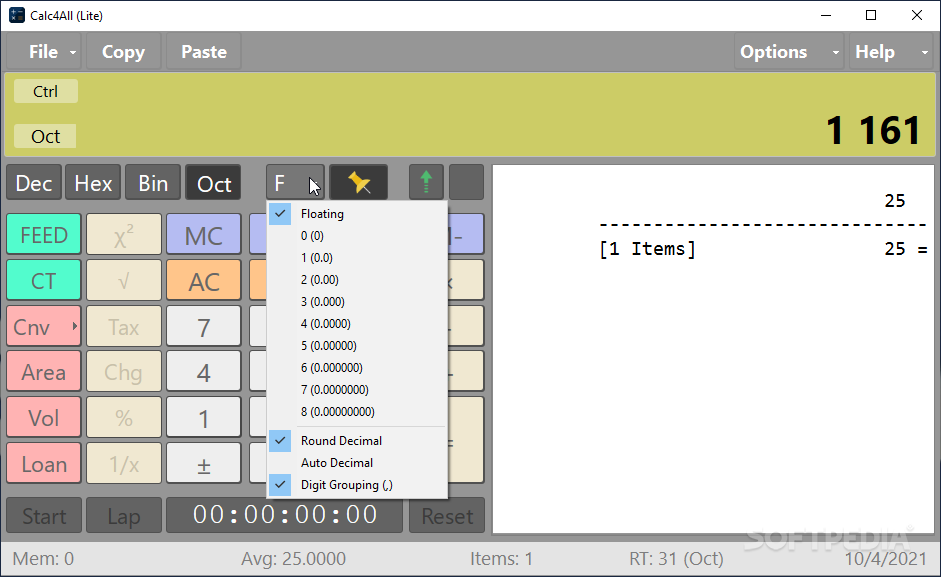The width and height of the screenshot is (941, 577).
Task: Switch to Dec number base
Action: tap(34, 183)
